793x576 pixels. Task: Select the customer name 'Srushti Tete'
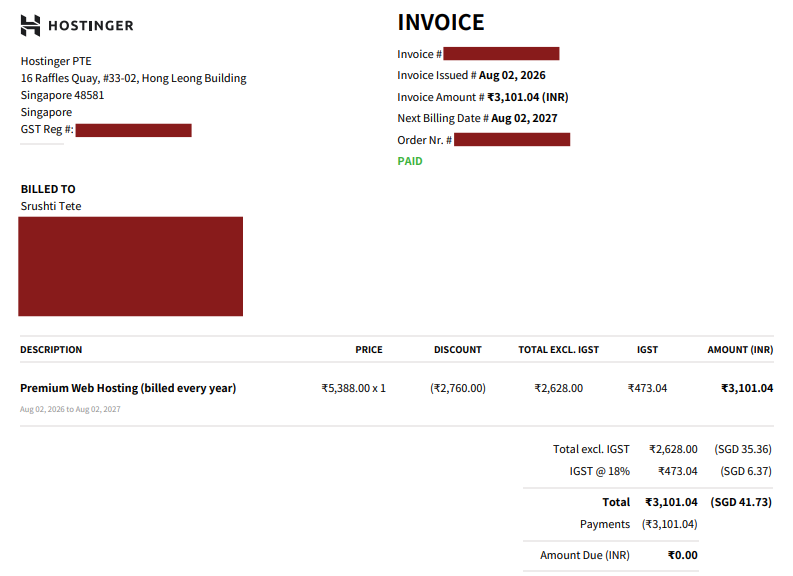coord(51,206)
